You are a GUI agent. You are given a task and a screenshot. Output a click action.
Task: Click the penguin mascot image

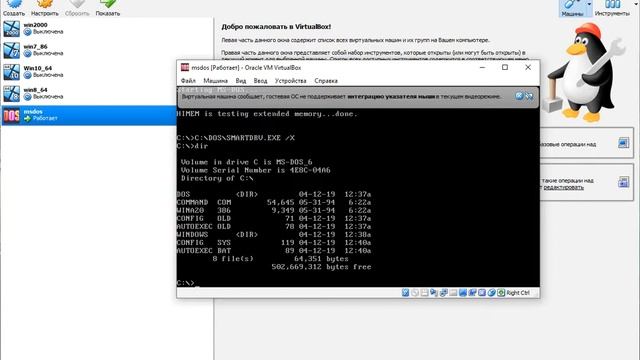tap(585, 73)
